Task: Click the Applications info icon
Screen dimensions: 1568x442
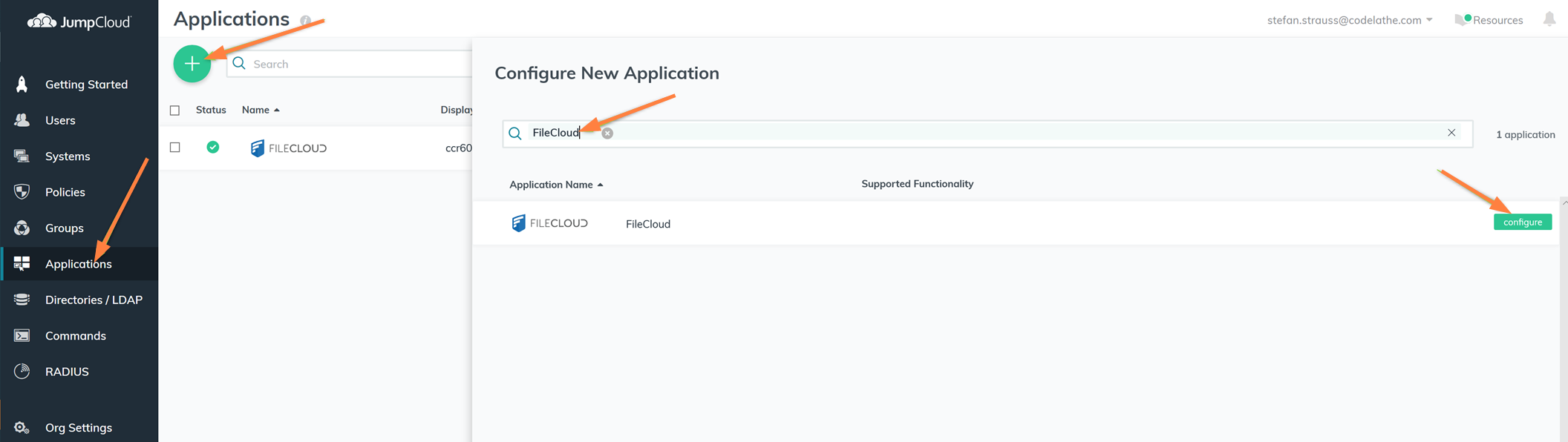Action: coord(305,21)
